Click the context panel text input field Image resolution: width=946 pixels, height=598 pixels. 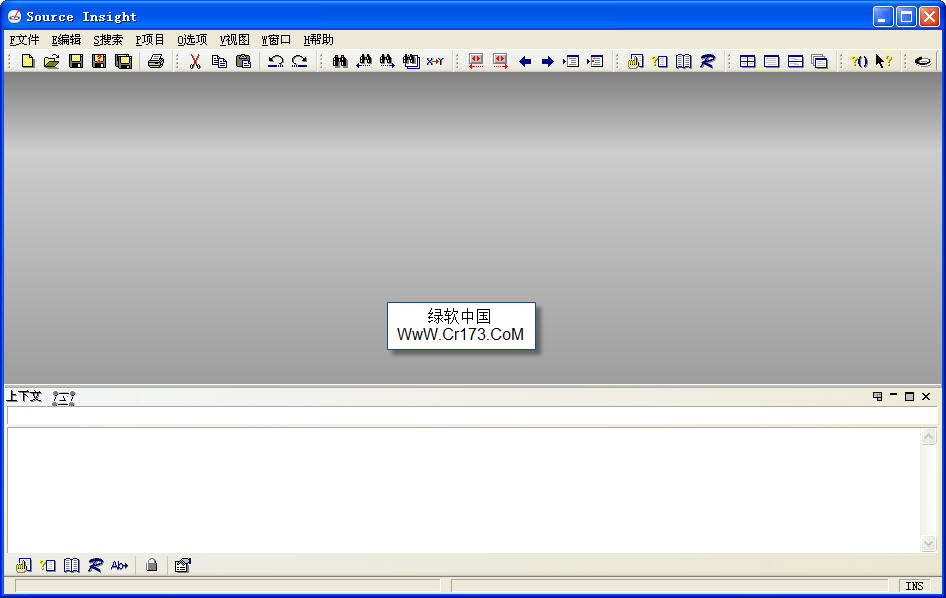point(472,416)
